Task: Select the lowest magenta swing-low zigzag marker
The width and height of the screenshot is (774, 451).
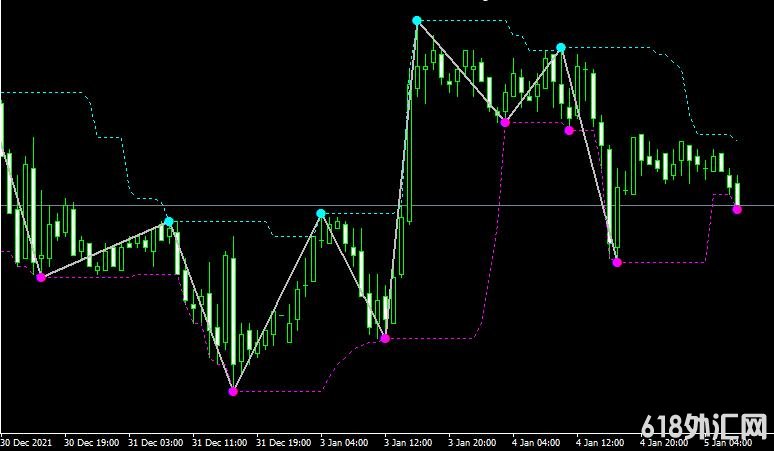Action: (x=233, y=392)
